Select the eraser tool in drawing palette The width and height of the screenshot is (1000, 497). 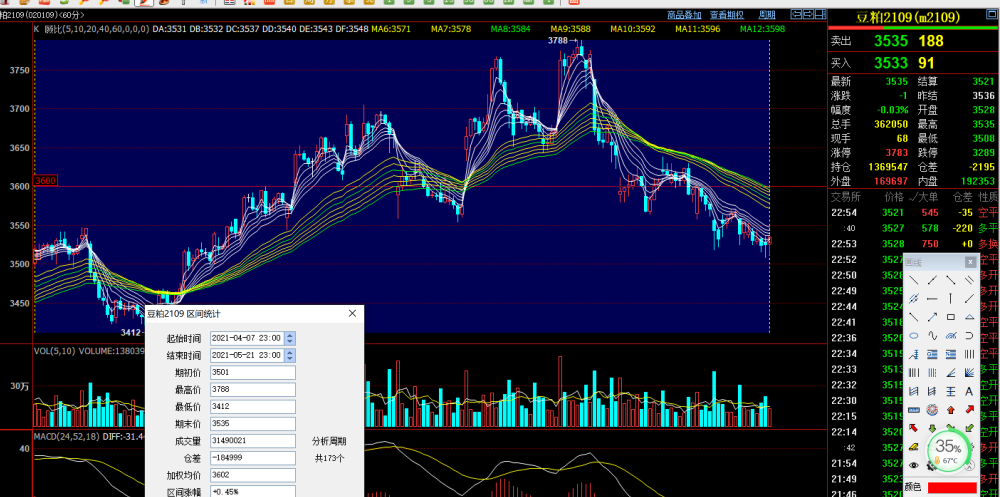coord(914,446)
